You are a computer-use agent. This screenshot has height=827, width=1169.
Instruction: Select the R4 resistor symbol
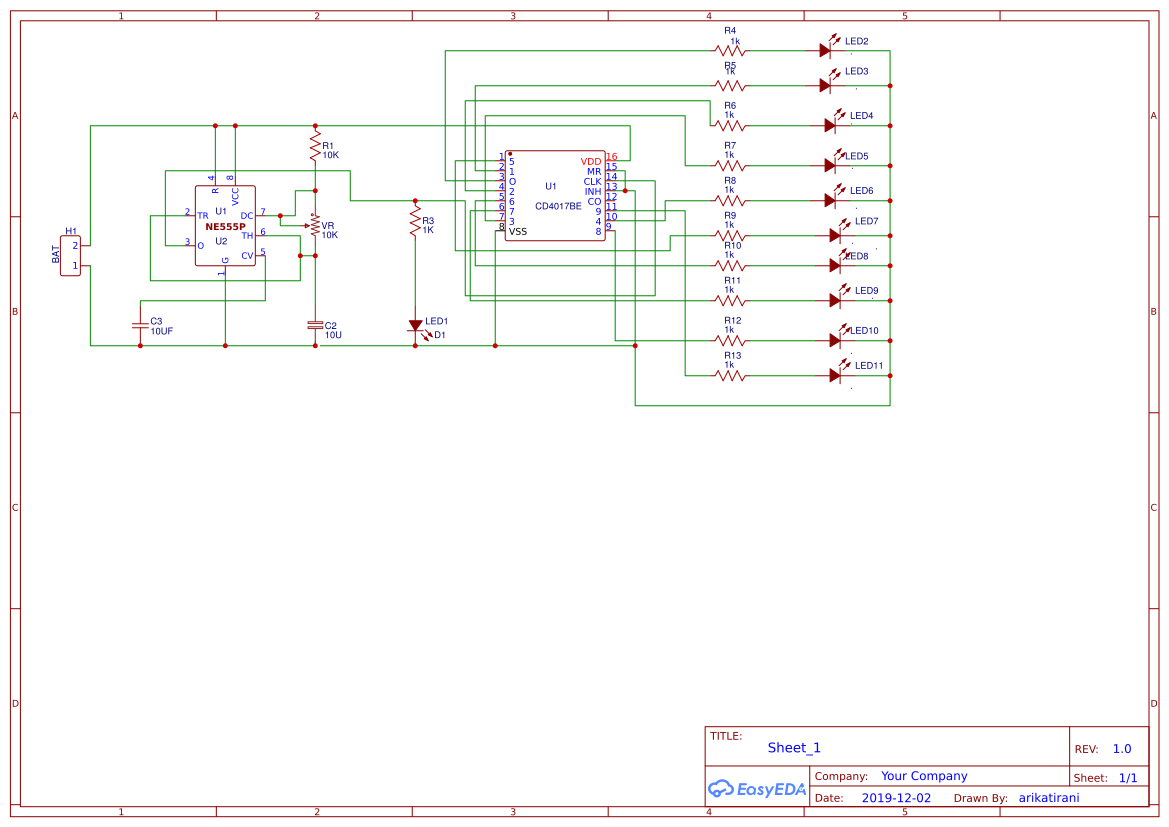click(730, 51)
